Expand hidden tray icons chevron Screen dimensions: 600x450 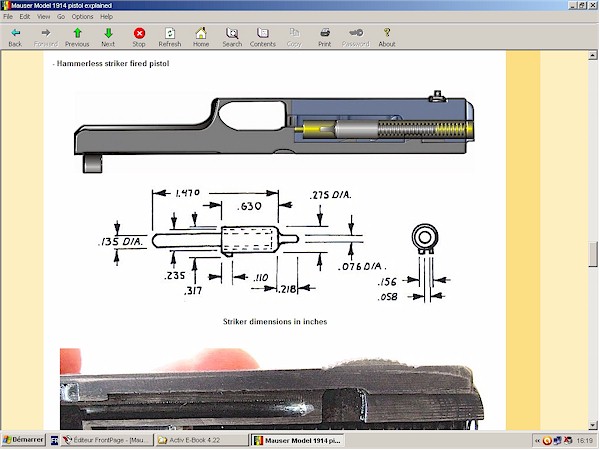[x=537, y=441]
